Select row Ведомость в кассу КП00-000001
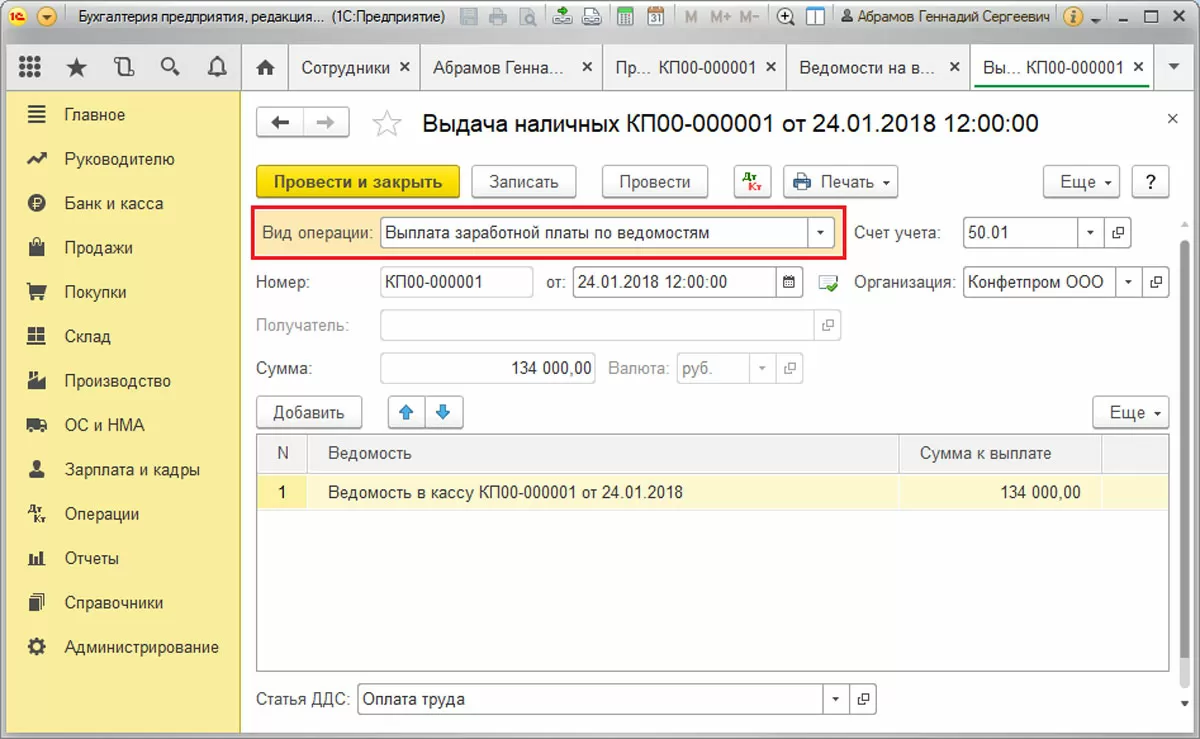This screenshot has width=1200, height=739. 712,492
